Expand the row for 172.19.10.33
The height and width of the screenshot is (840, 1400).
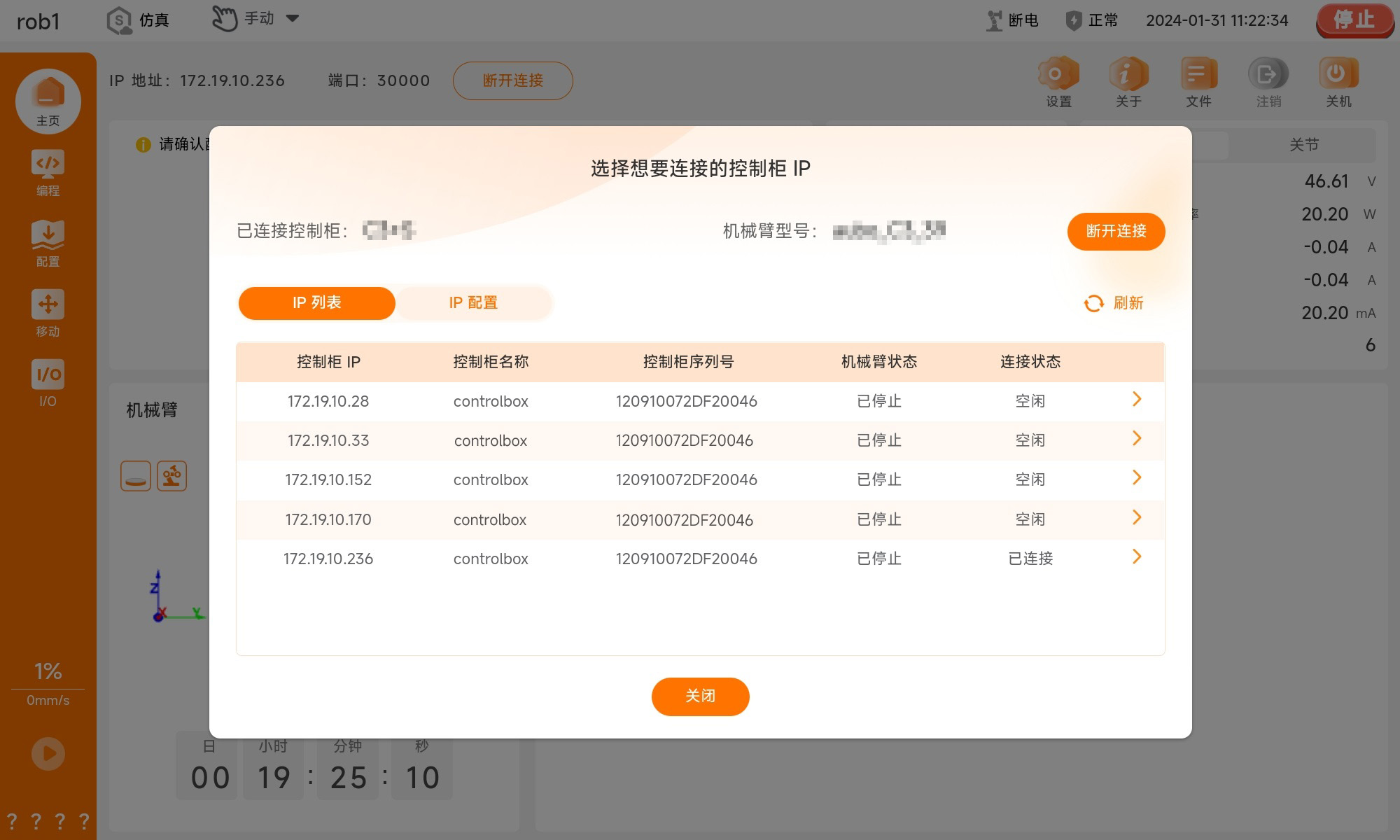1137,439
